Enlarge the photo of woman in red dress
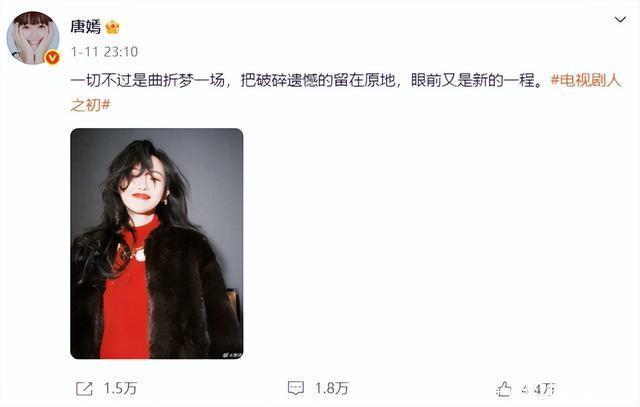This screenshot has height=407, width=640. 157,244
